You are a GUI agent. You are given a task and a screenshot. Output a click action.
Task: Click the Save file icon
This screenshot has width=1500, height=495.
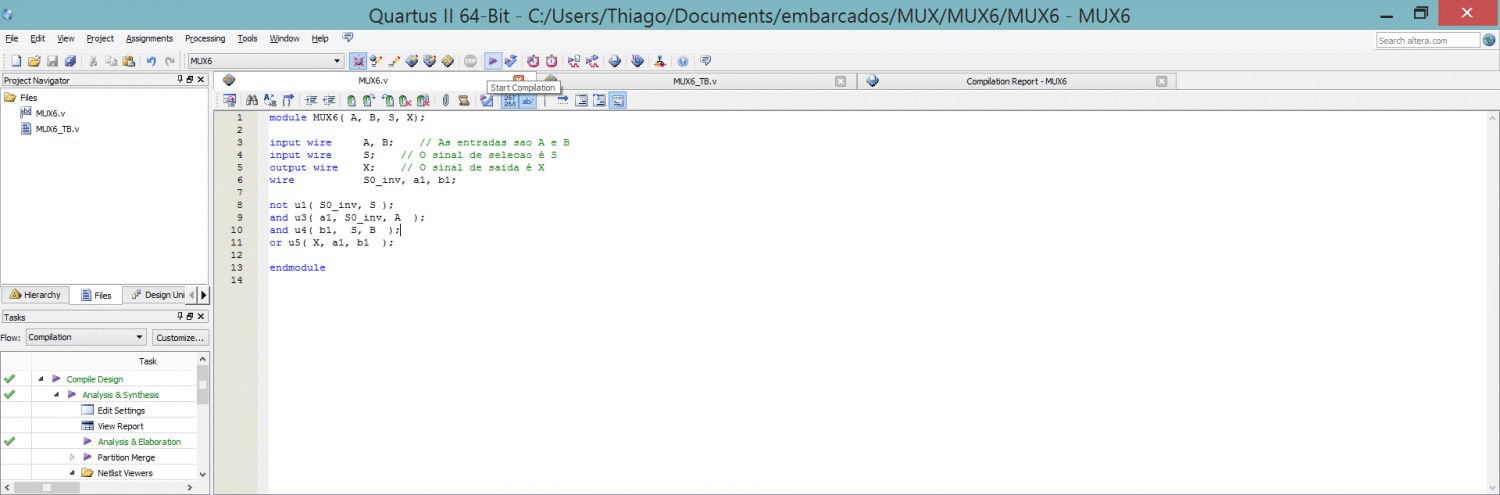53,61
